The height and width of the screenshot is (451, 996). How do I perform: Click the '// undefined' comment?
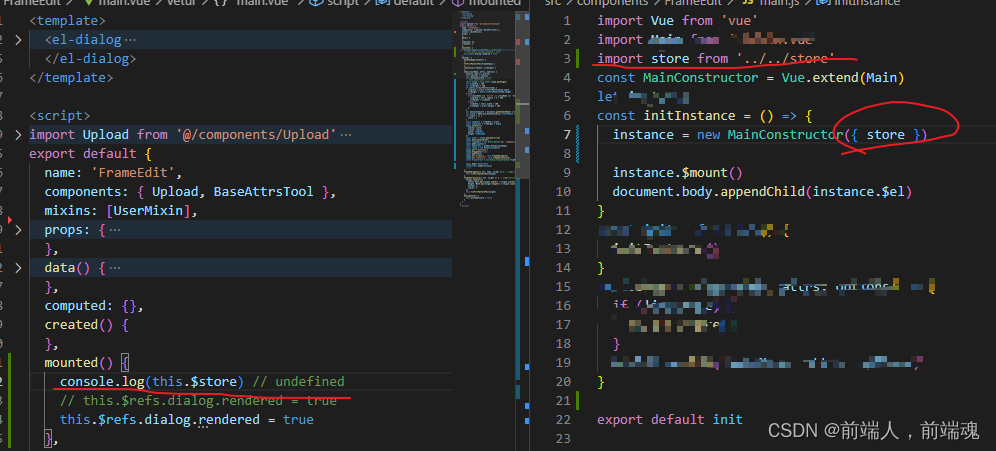(299, 382)
